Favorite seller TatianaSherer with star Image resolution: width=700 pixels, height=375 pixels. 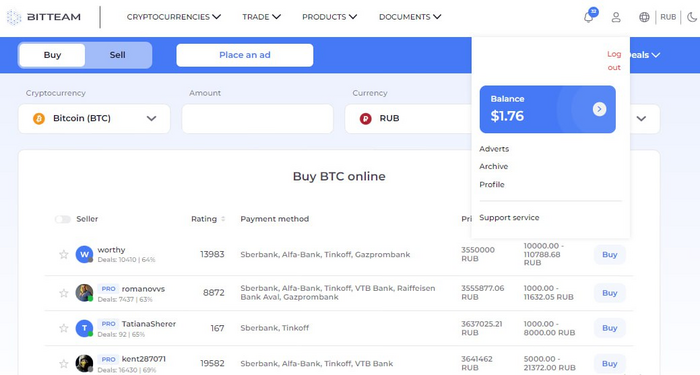[63, 328]
